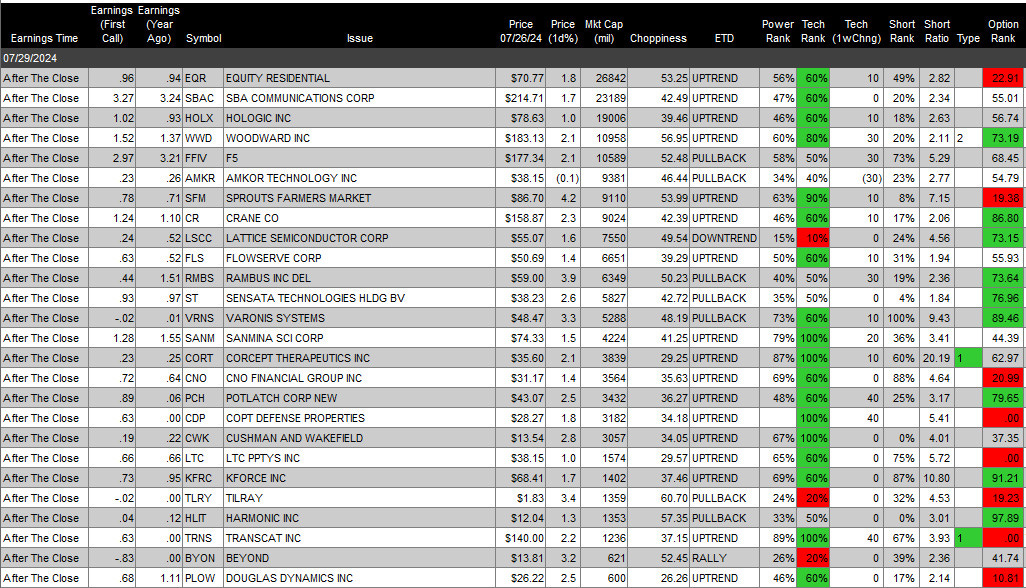Click the Power Rank column header
The image size is (1026, 588).
pos(777,31)
